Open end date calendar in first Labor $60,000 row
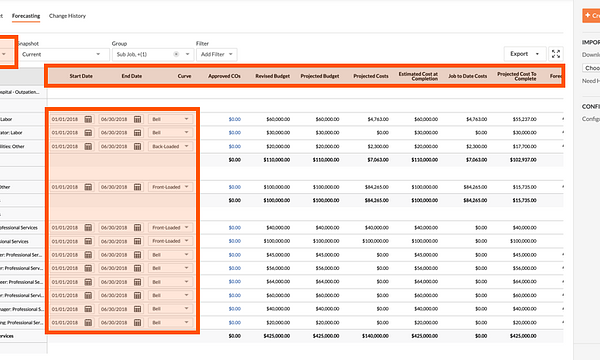The image size is (600, 360). coord(137,119)
